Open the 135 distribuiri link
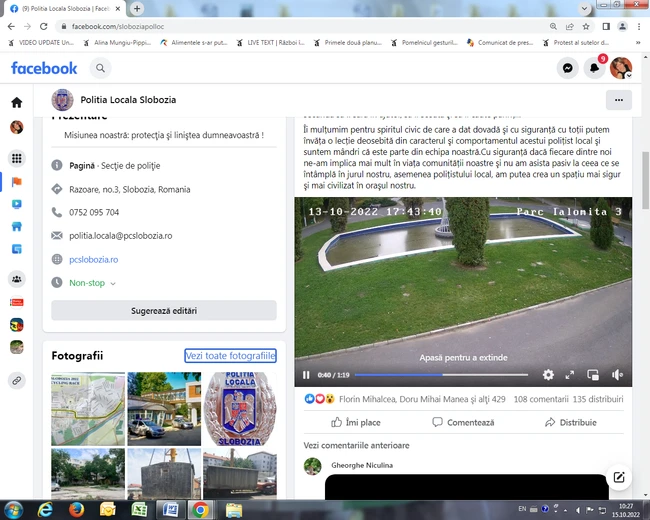Image resolution: width=650 pixels, height=520 pixels. click(x=598, y=399)
